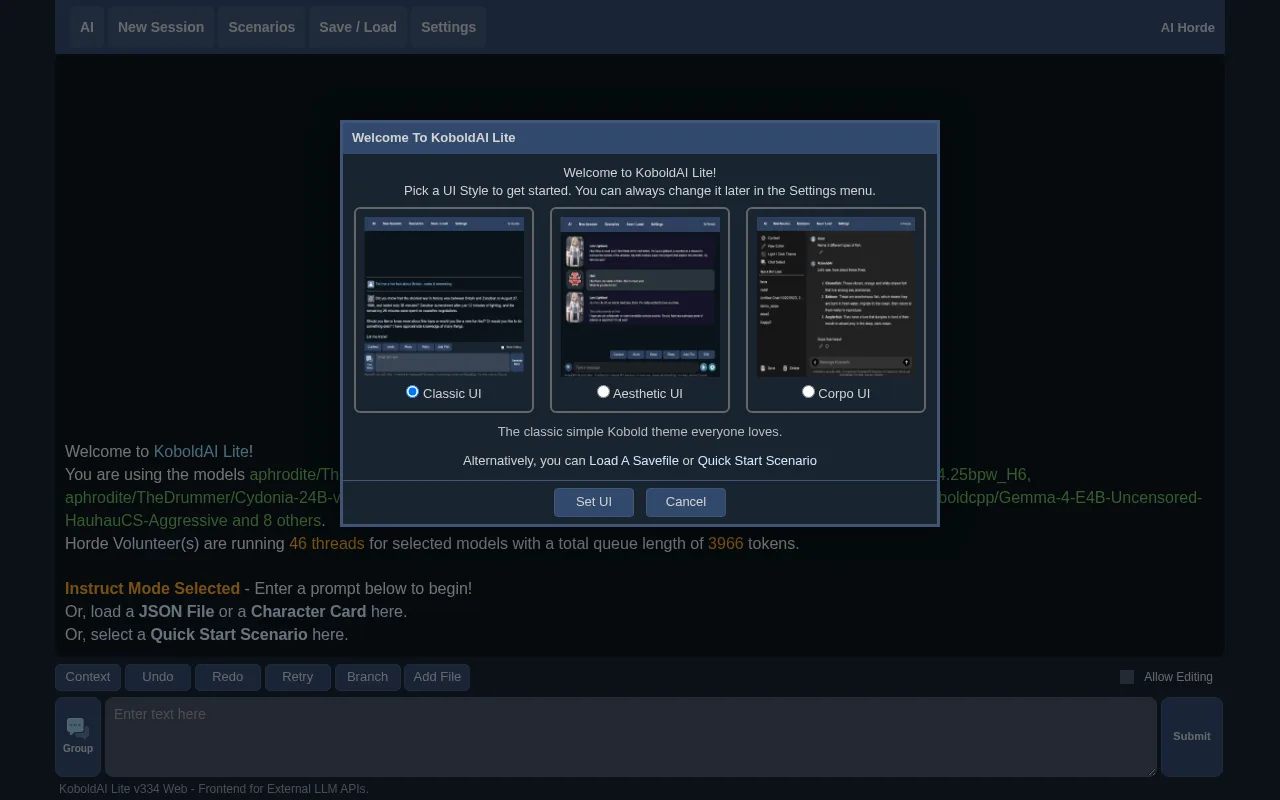The image size is (1280, 800).
Task: Click the Add File button
Action: pyautogui.click(x=438, y=677)
